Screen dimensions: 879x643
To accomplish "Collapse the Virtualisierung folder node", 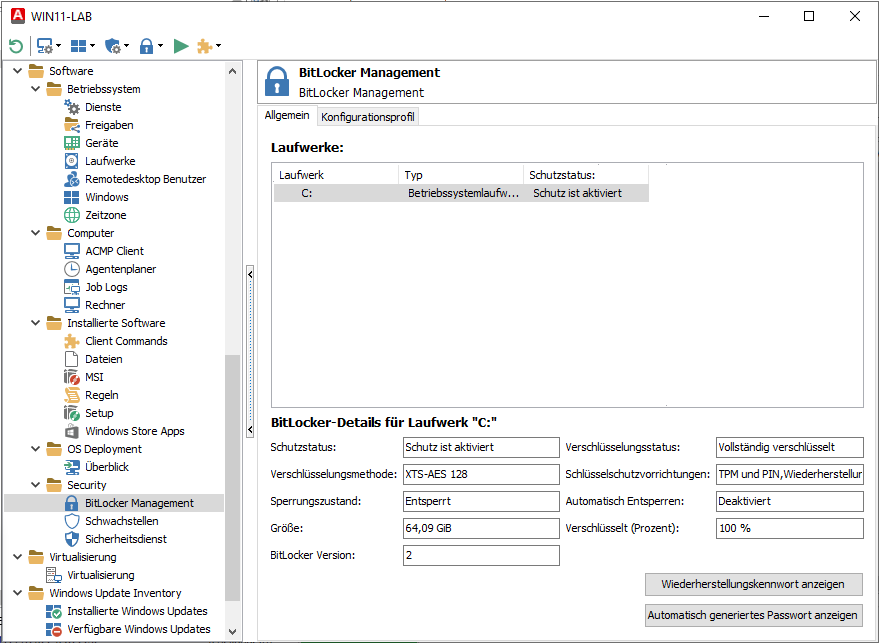I will 18,557.
